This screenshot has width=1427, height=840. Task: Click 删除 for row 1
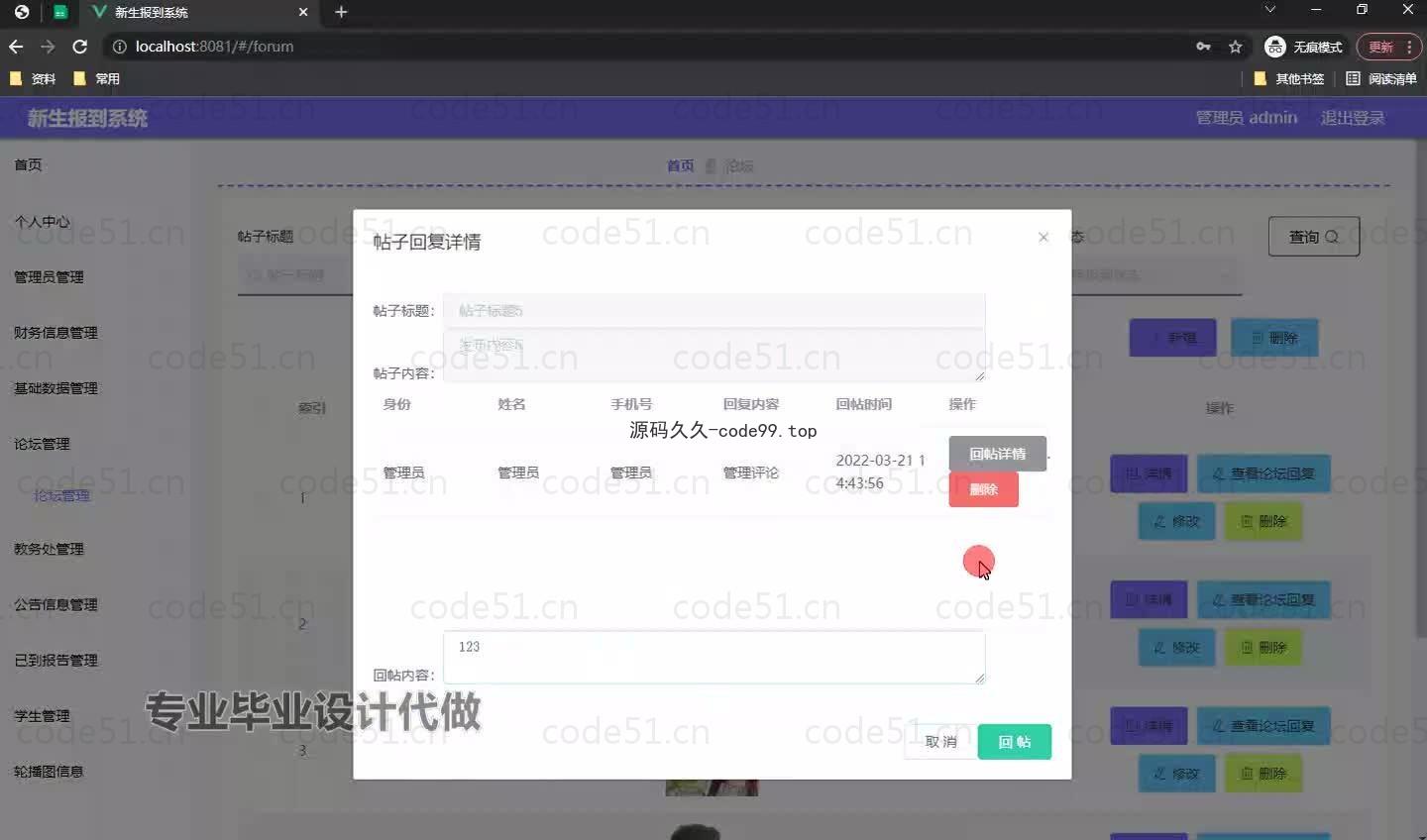click(1263, 521)
